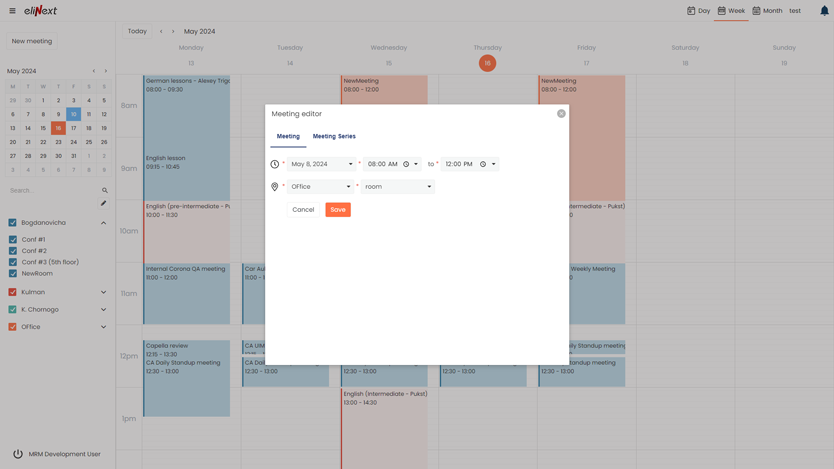
Task: Collapse the Bogdanovicha group
Action: tap(103, 223)
